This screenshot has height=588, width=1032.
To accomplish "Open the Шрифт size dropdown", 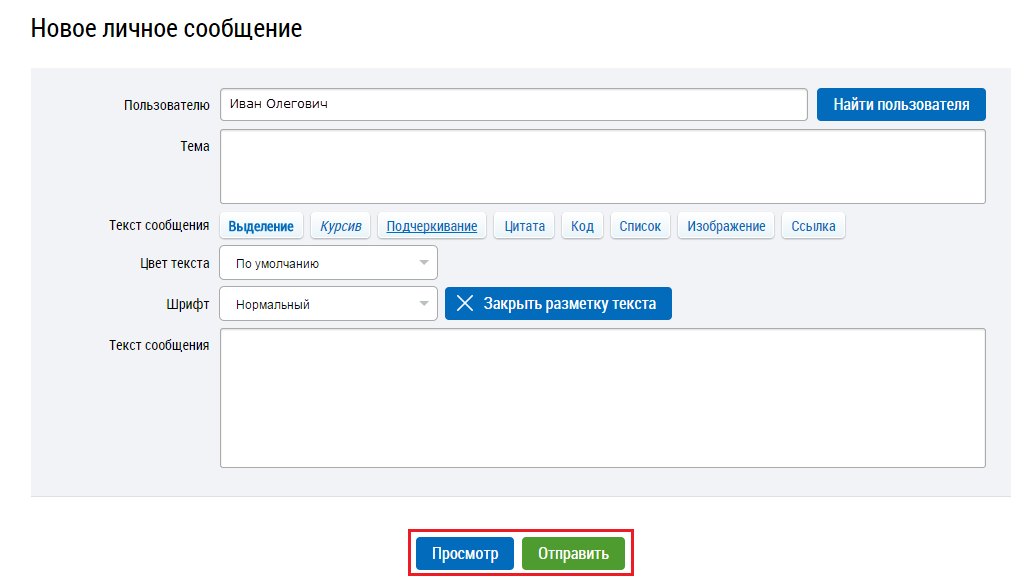I will 328,305.
